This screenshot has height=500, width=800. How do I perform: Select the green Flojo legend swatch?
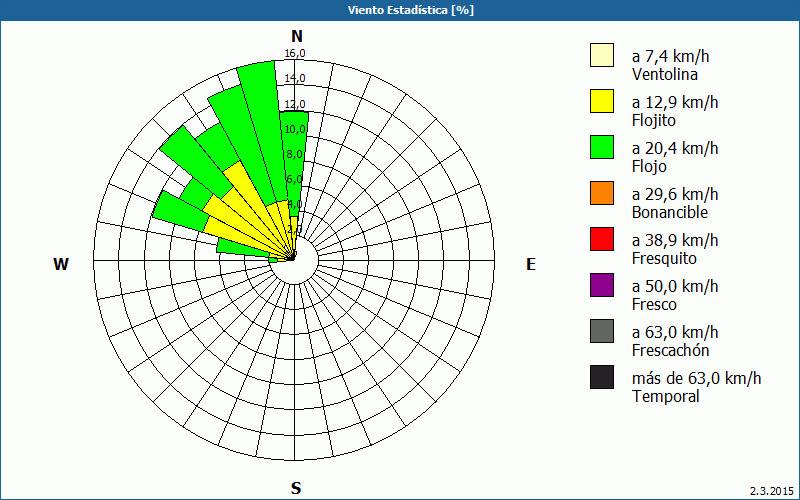[602, 147]
